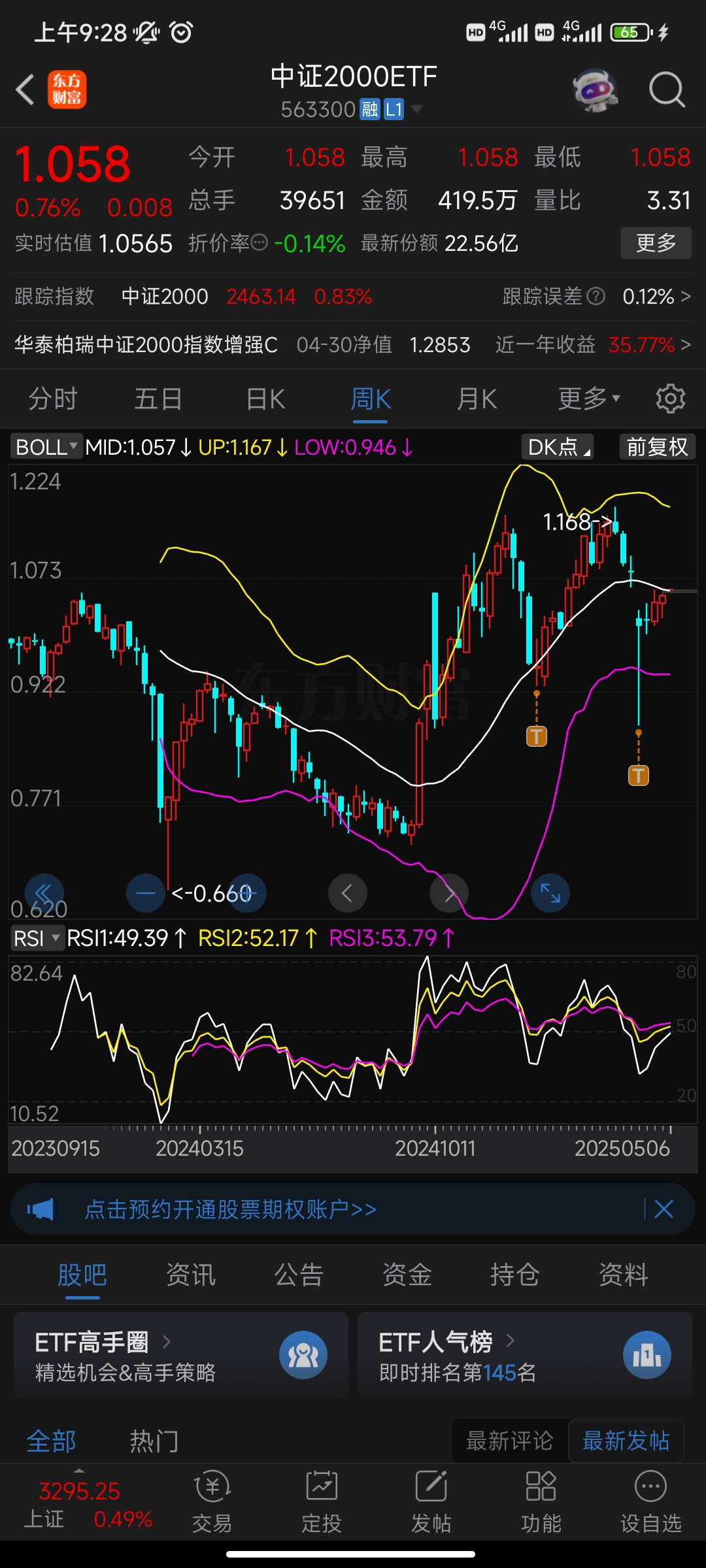
Task: Zoom out chart with minus button
Action: [x=146, y=893]
